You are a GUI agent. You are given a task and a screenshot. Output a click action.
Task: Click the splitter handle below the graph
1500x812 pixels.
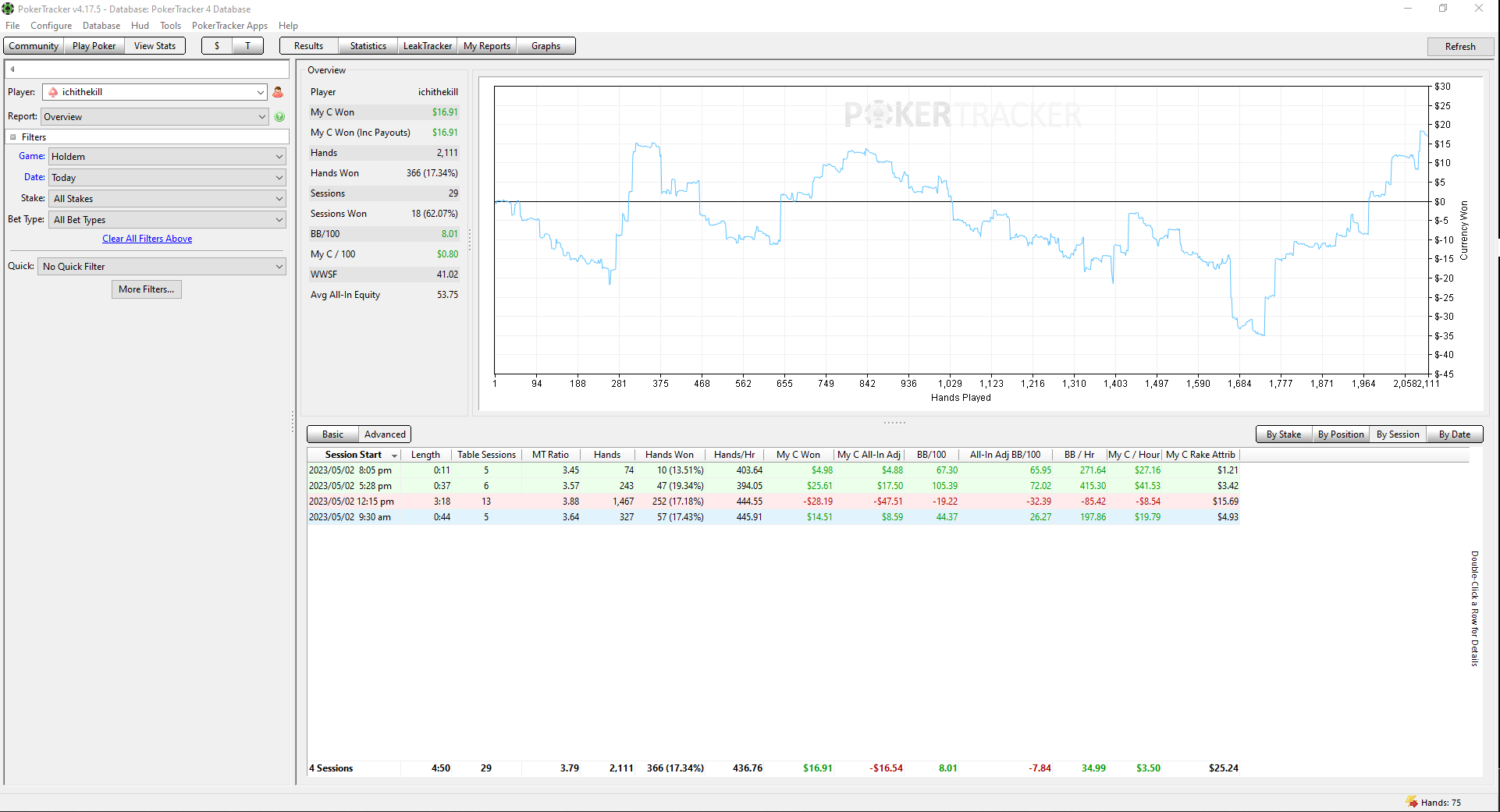click(894, 423)
